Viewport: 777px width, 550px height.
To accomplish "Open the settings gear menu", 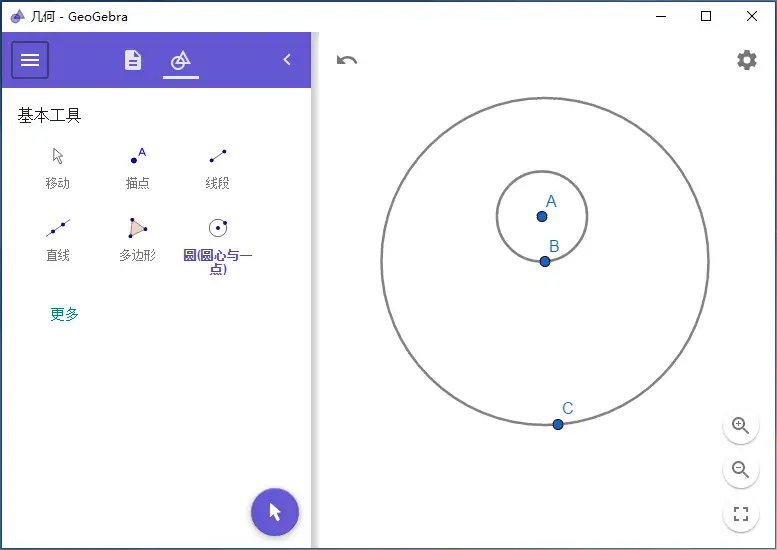I will 747,60.
